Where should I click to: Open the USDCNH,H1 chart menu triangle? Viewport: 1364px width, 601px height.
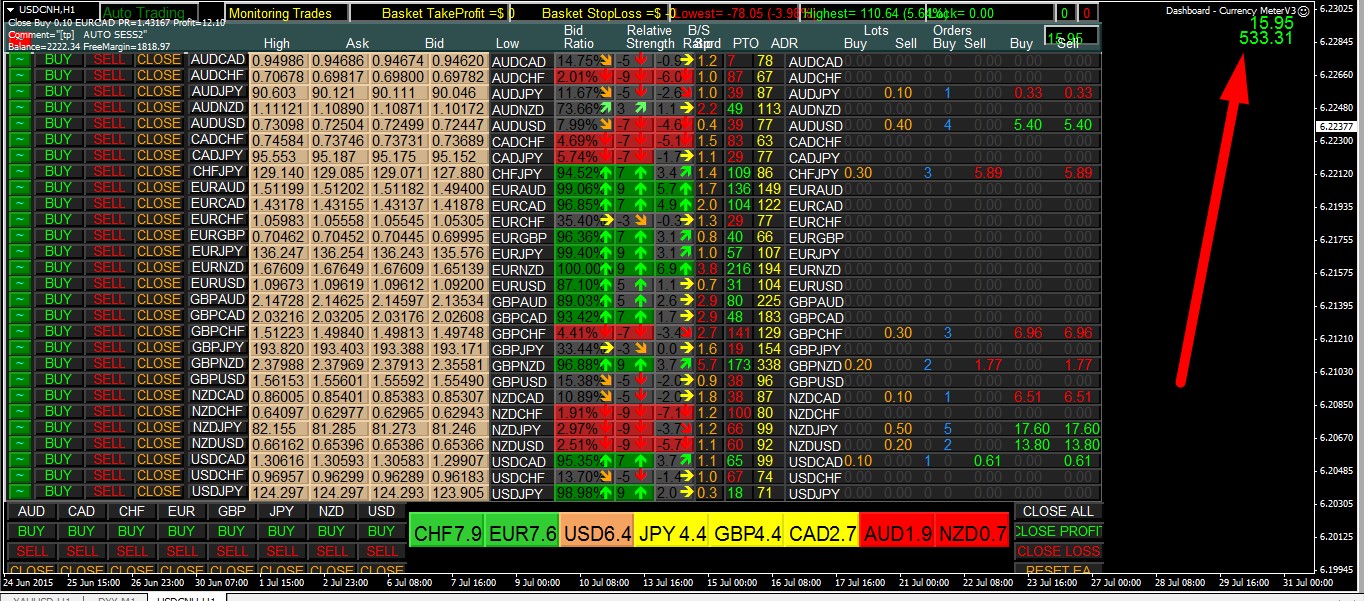10,9
